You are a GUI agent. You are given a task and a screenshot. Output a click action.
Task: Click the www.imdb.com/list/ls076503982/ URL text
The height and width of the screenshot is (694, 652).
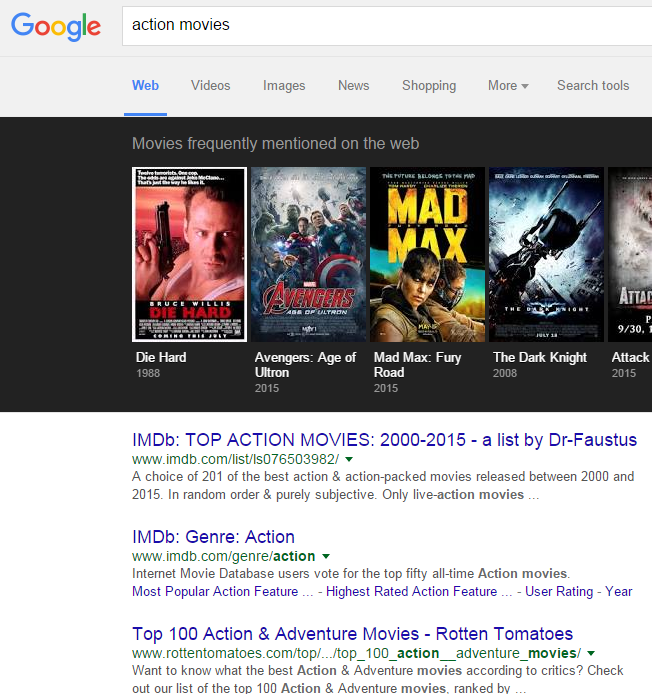235,459
